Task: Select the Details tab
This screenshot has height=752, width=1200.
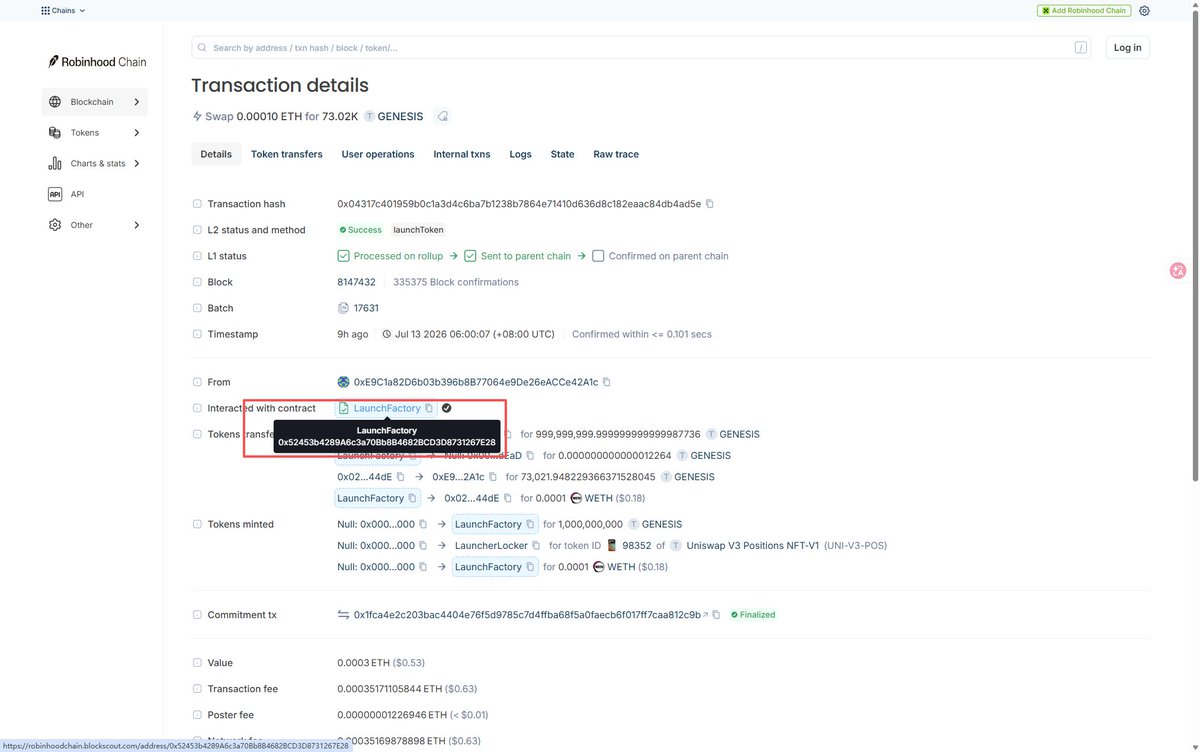Action: [216, 154]
